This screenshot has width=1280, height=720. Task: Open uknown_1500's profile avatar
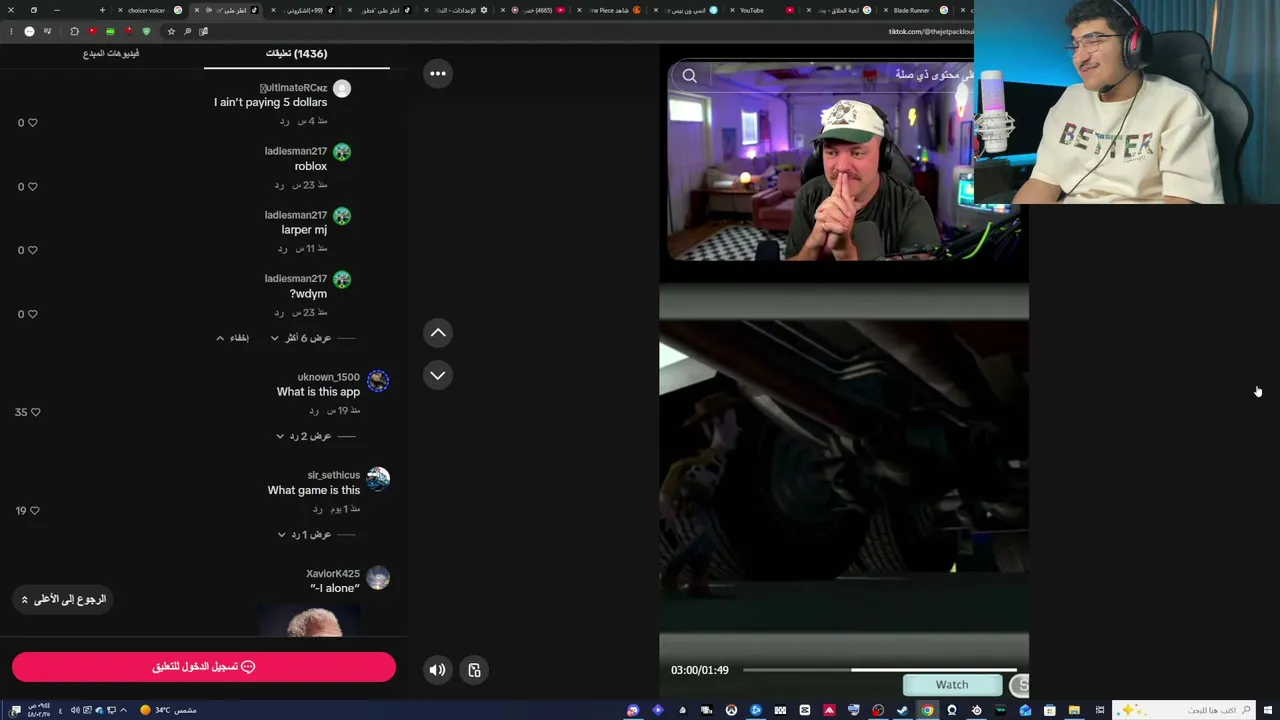click(378, 380)
